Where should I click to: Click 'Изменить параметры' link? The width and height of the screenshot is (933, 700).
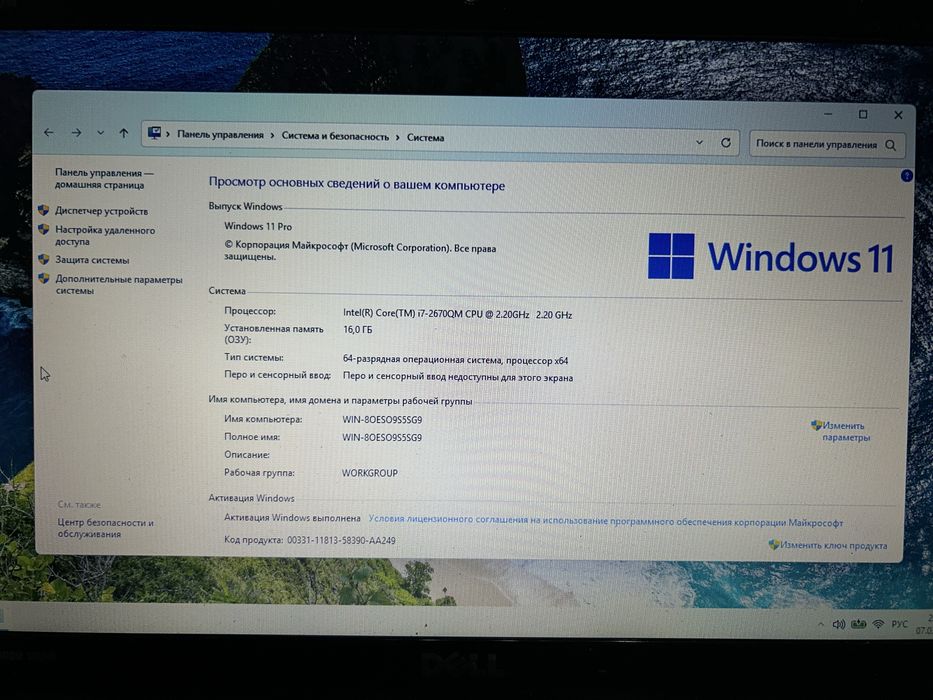(x=846, y=432)
